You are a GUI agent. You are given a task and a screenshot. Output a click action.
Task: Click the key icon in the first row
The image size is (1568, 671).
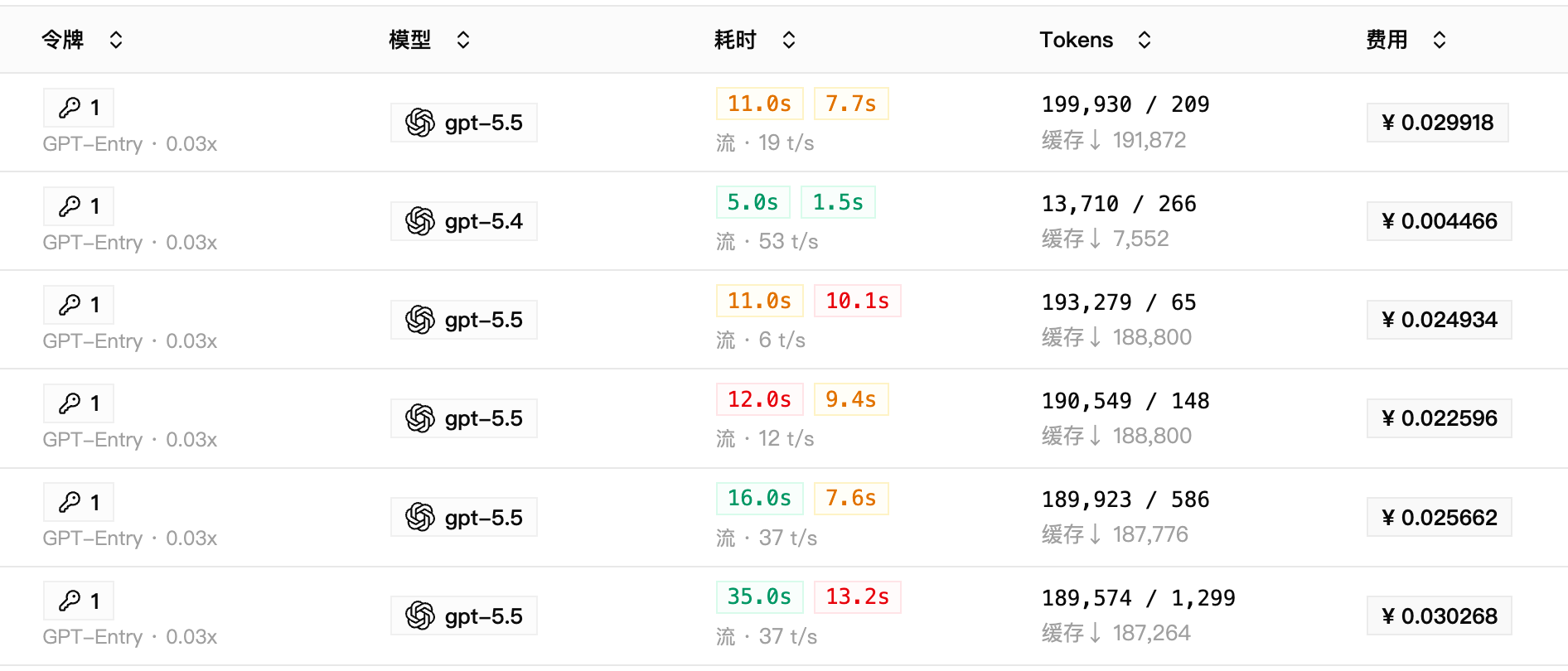coord(70,108)
